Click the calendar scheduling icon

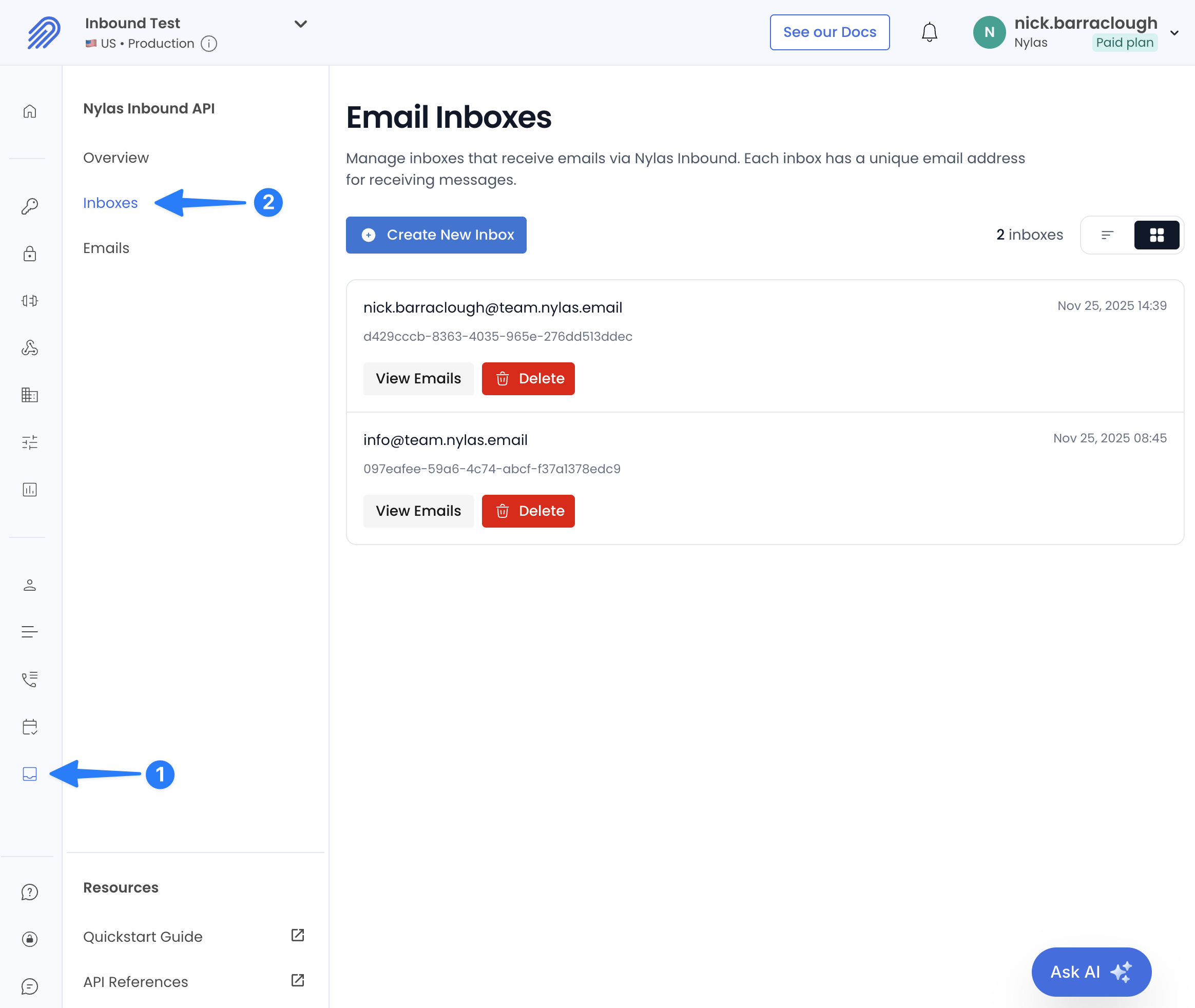(x=29, y=727)
